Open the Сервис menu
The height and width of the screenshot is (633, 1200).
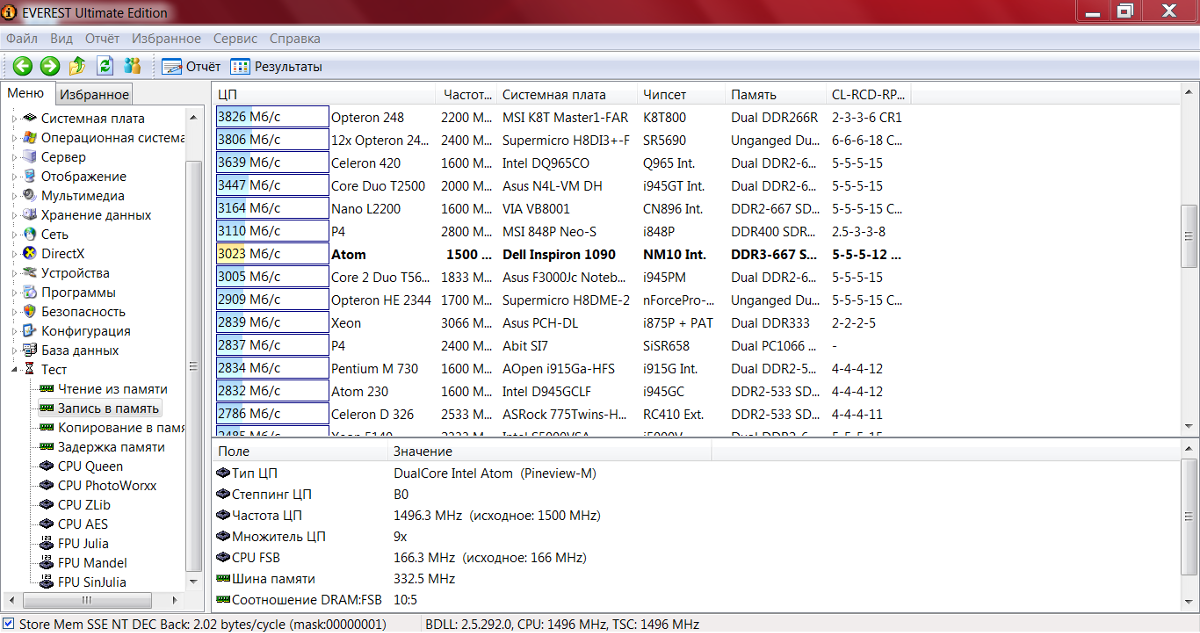point(235,39)
